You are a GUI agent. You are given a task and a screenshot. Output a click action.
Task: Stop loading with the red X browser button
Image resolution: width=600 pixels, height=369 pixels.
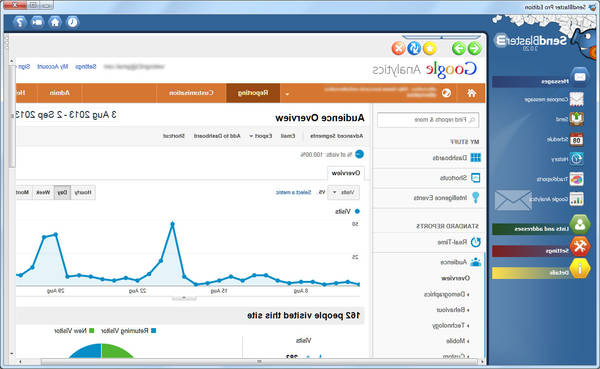[398, 49]
